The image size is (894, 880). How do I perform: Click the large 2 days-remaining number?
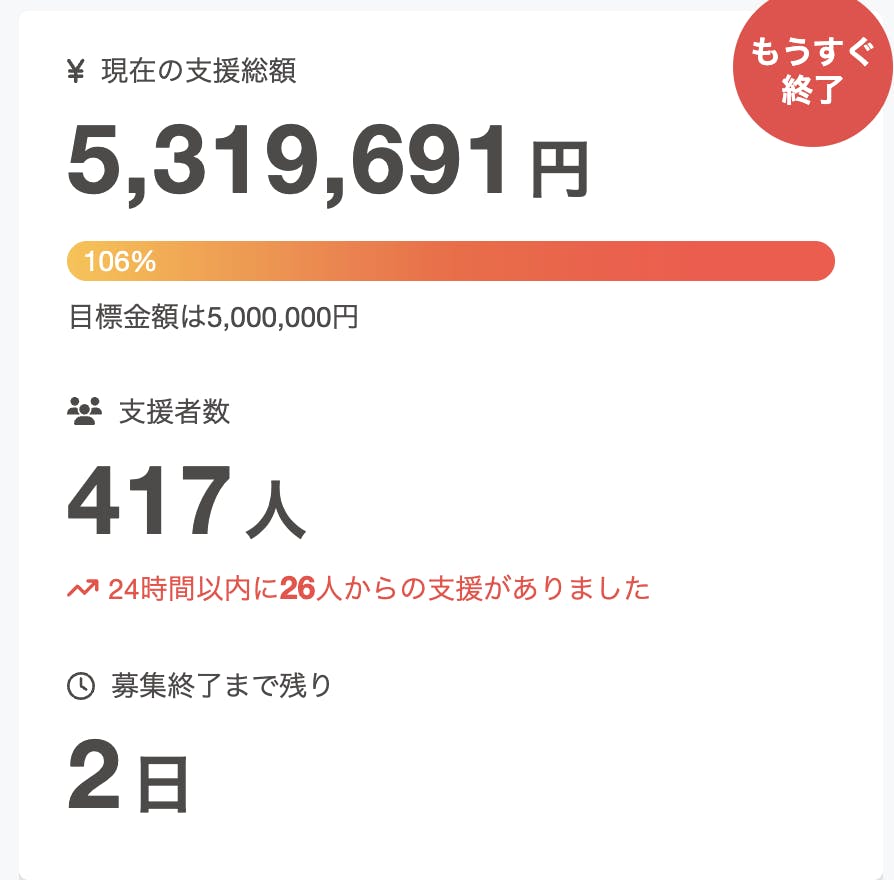point(95,775)
